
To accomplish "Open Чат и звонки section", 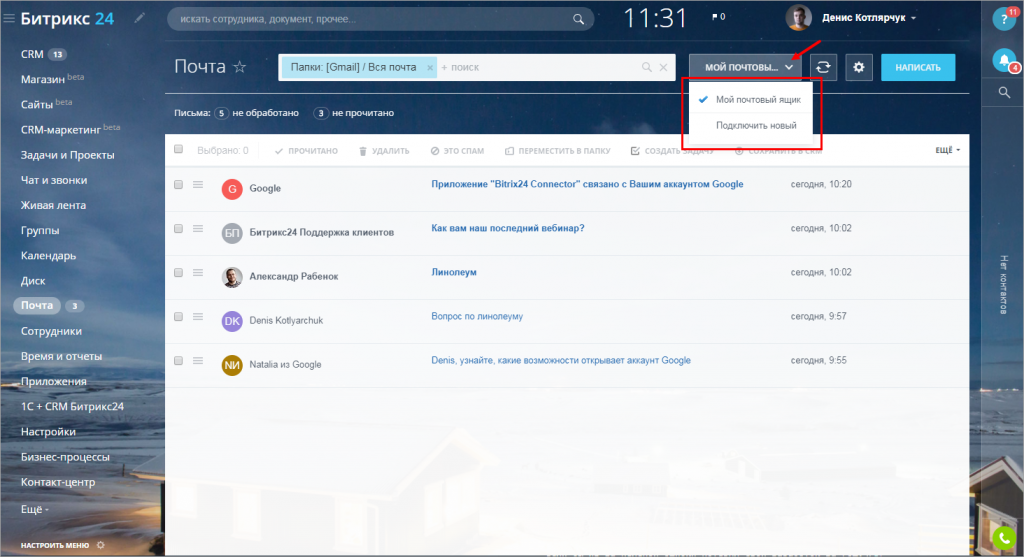I will pos(54,180).
